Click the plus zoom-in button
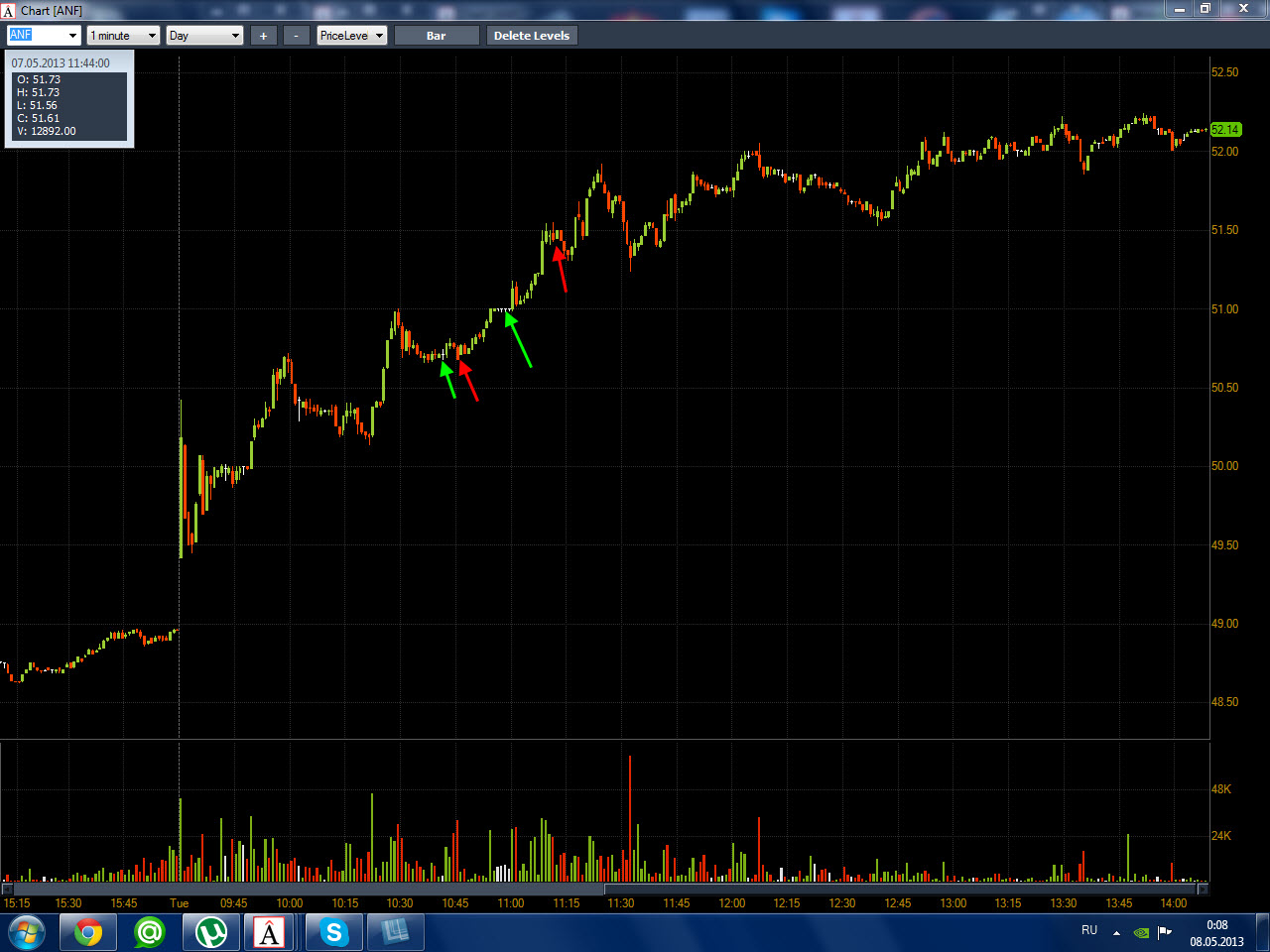Screen dimensions: 1270x952 click(x=263, y=35)
